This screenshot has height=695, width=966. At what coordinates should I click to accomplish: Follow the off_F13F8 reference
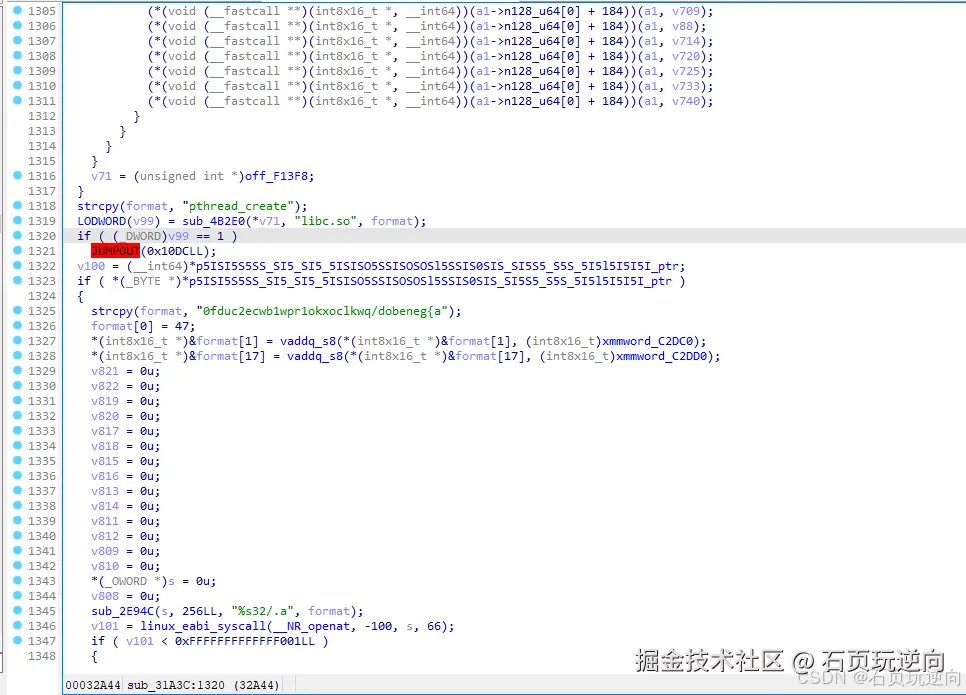click(x=276, y=176)
